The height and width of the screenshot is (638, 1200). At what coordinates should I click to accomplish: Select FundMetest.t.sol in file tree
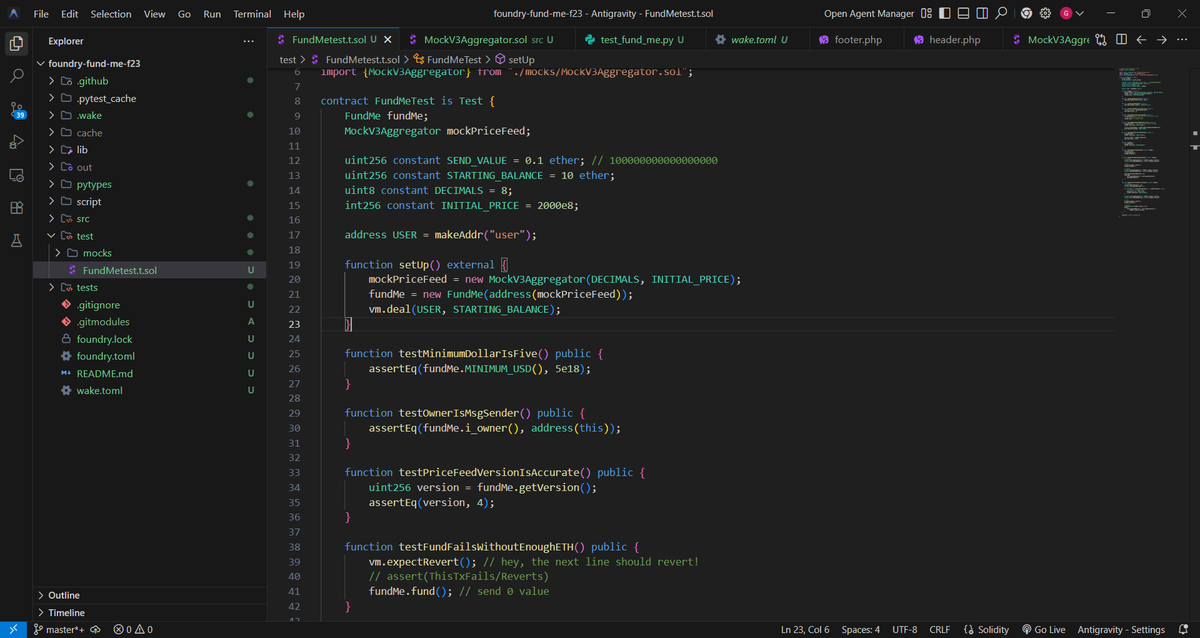[150, 270]
